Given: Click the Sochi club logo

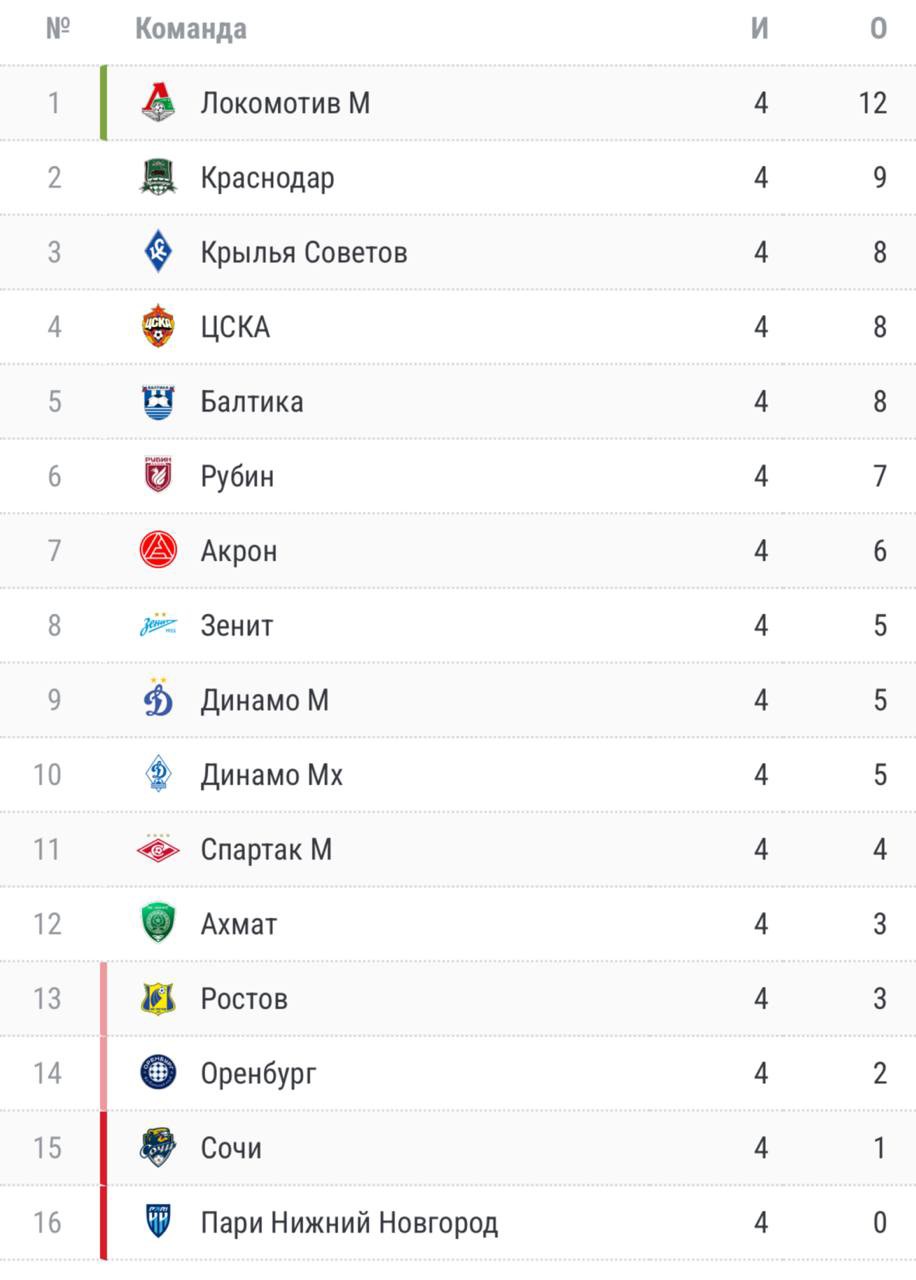Looking at the screenshot, I should pyautogui.click(x=158, y=1147).
